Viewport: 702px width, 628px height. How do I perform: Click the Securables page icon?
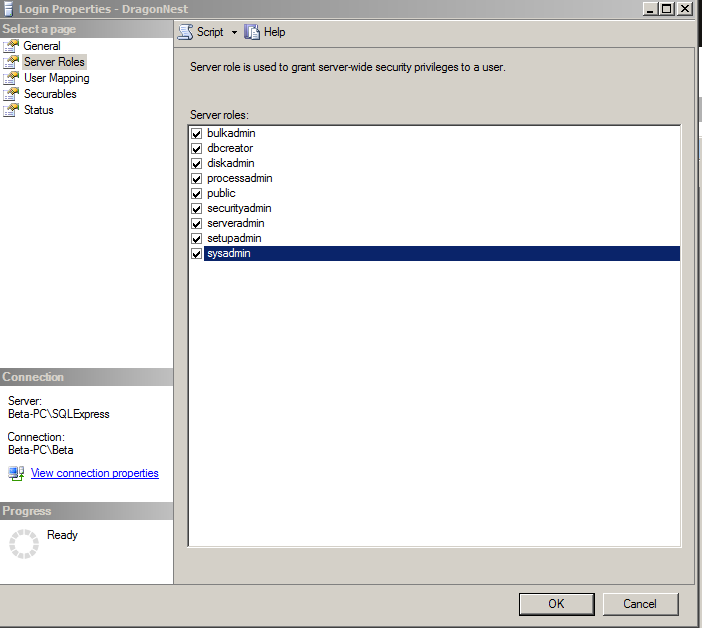point(11,94)
